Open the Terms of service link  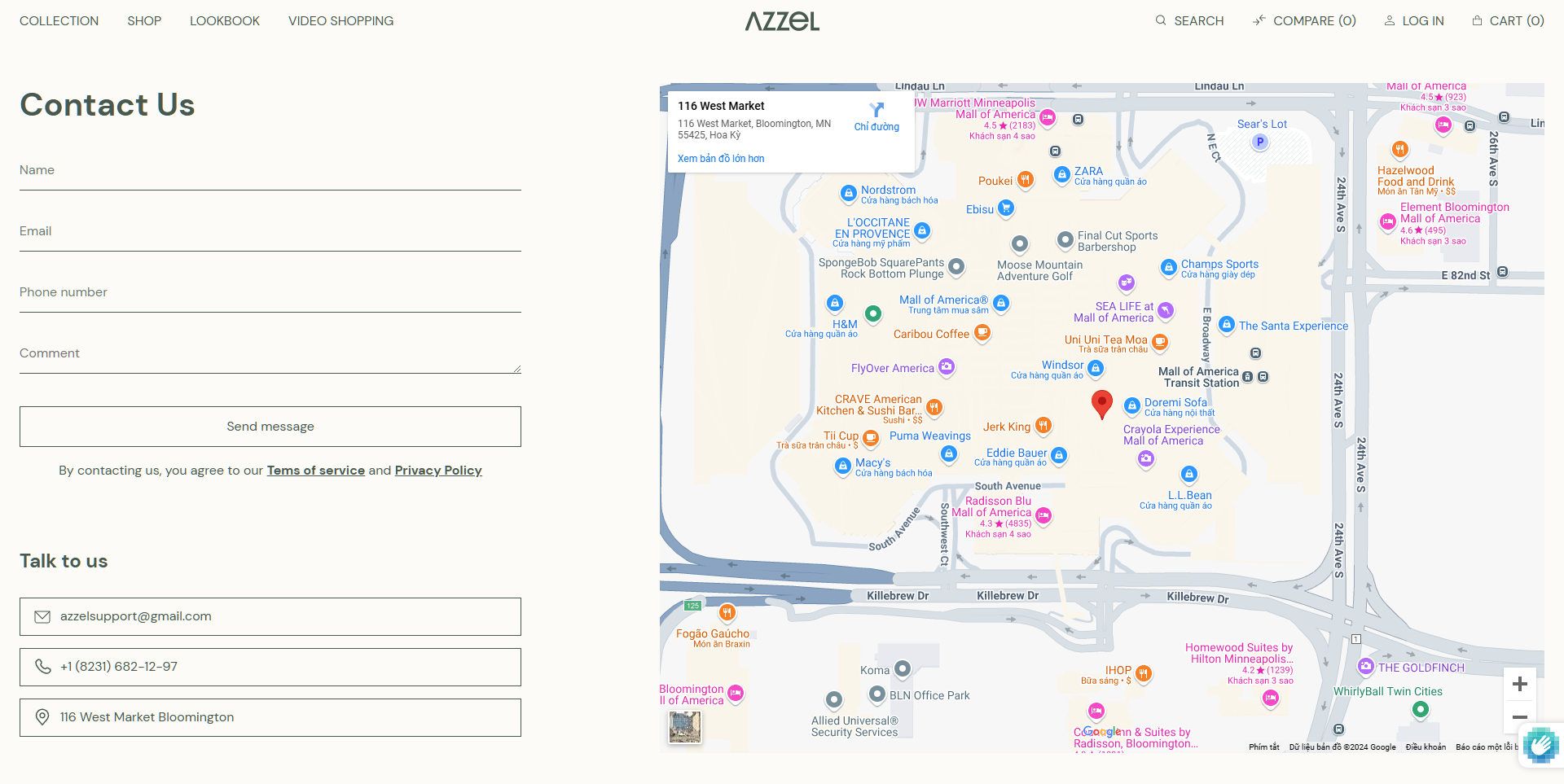316,471
